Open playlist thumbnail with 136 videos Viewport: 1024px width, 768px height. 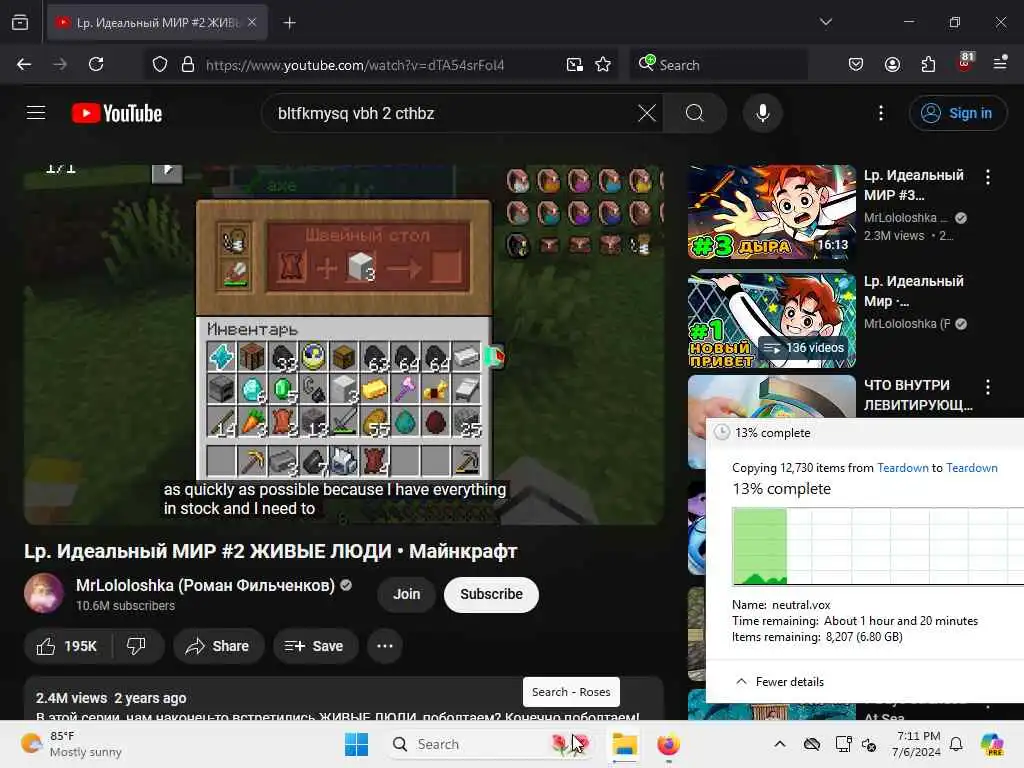[772, 319]
